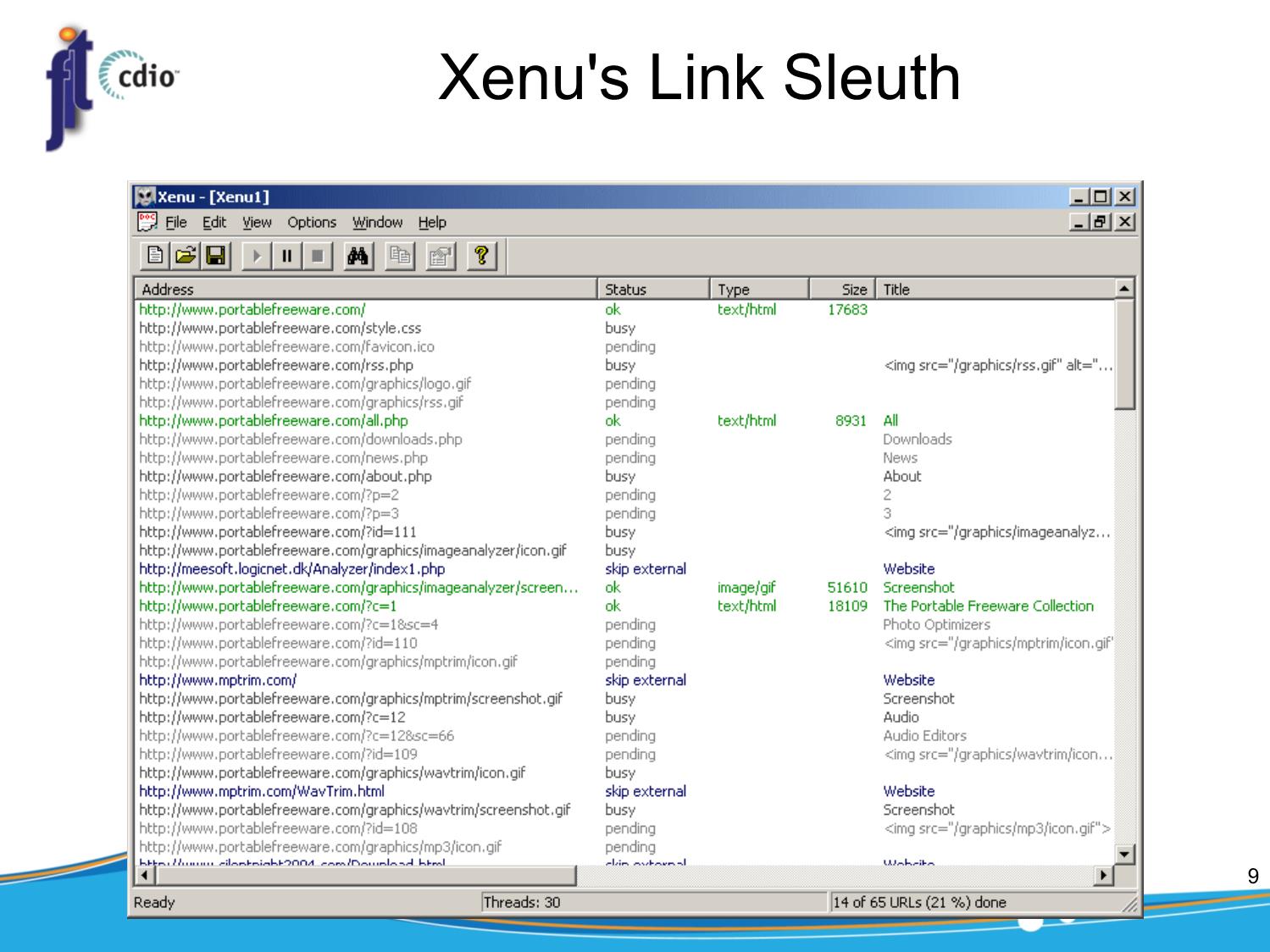
Task: Restore the inner Xenu1 document window
Action: (x=1101, y=222)
